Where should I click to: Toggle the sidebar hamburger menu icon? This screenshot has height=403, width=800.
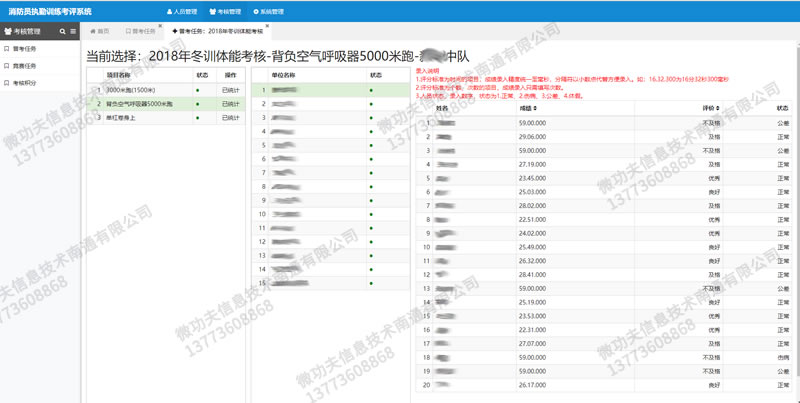tap(73, 31)
